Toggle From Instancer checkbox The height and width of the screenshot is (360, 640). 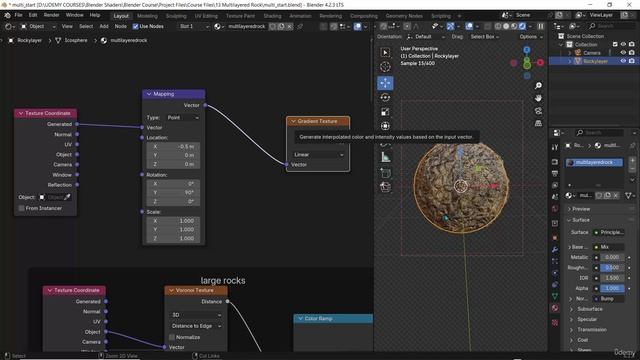[22, 208]
